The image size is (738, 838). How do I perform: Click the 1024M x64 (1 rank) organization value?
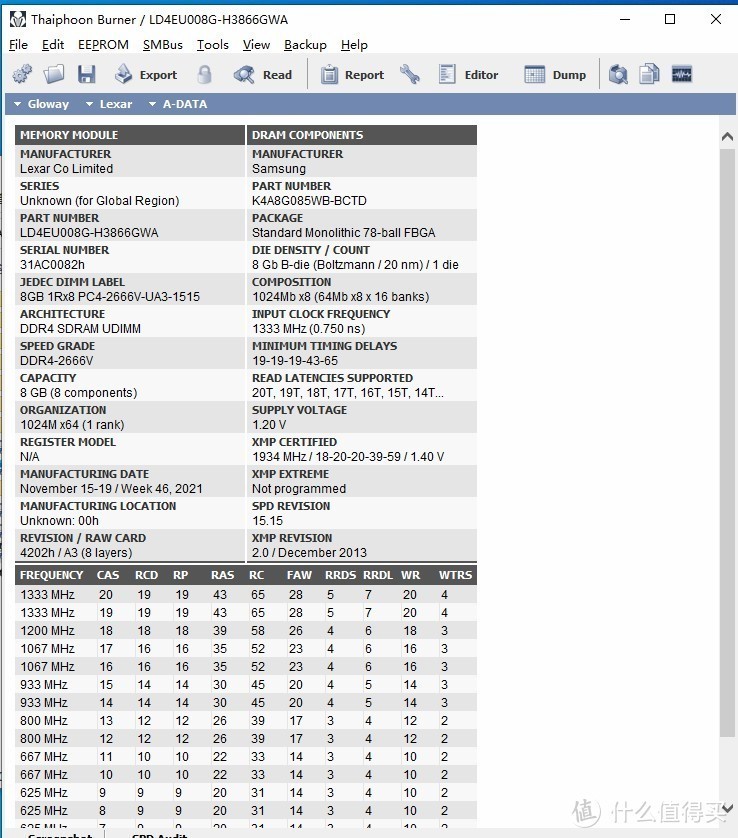click(72, 425)
